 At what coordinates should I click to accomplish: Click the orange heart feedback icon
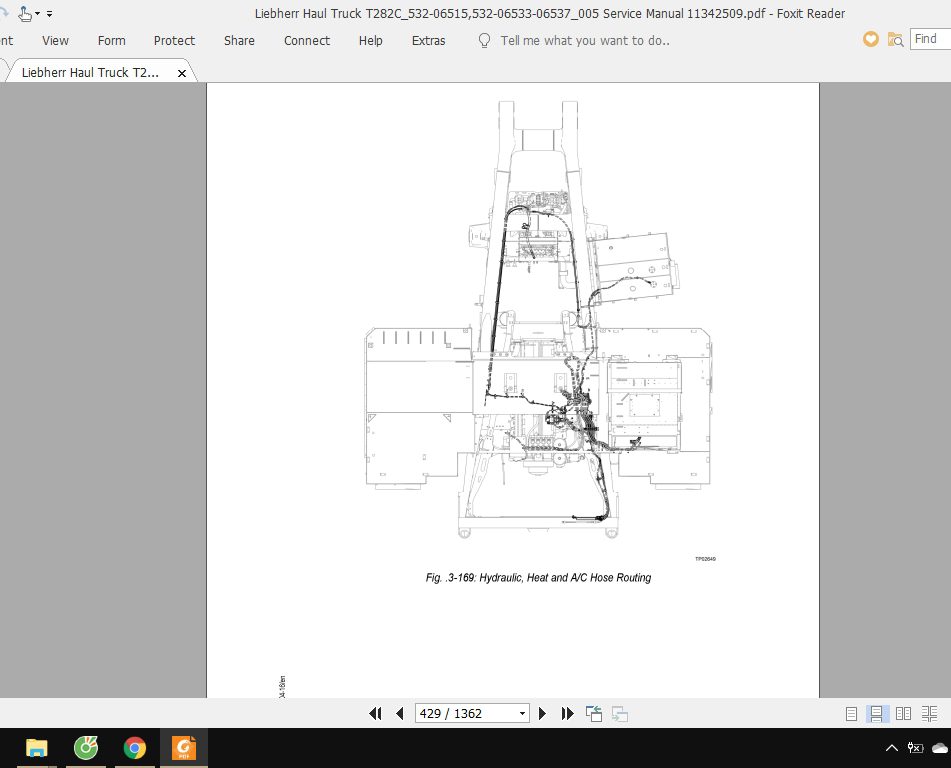tap(869, 39)
